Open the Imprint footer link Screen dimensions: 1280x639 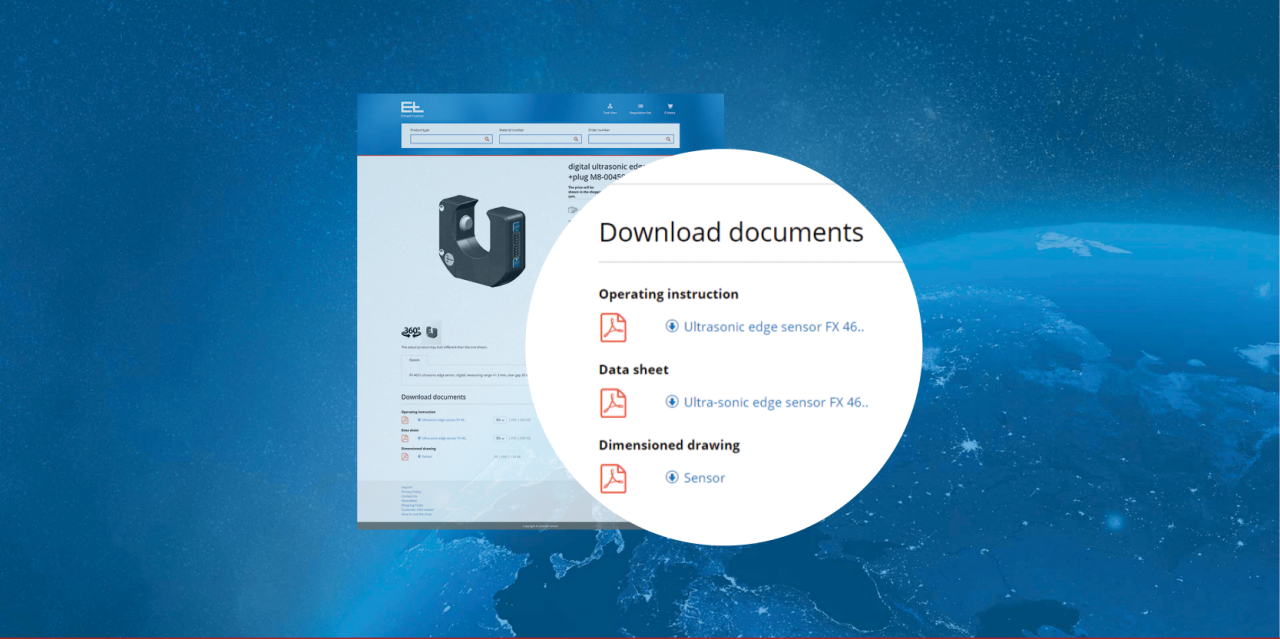(407, 487)
